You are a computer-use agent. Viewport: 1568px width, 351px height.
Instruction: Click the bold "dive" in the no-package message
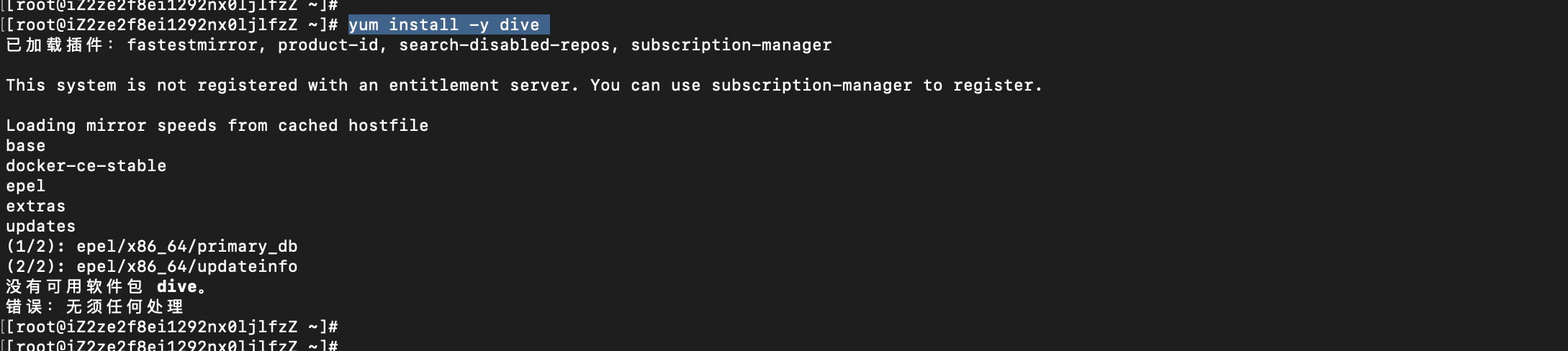click(176, 287)
